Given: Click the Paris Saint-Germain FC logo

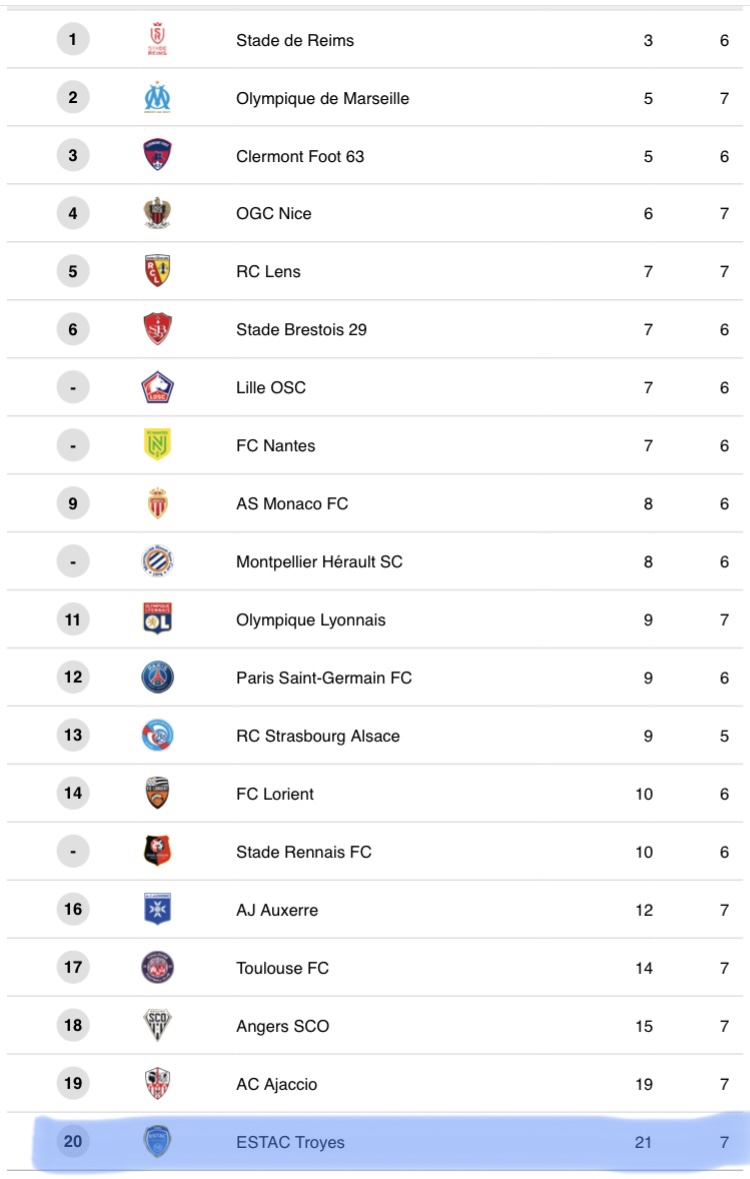Looking at the screenshot, I should pos(157,677).
